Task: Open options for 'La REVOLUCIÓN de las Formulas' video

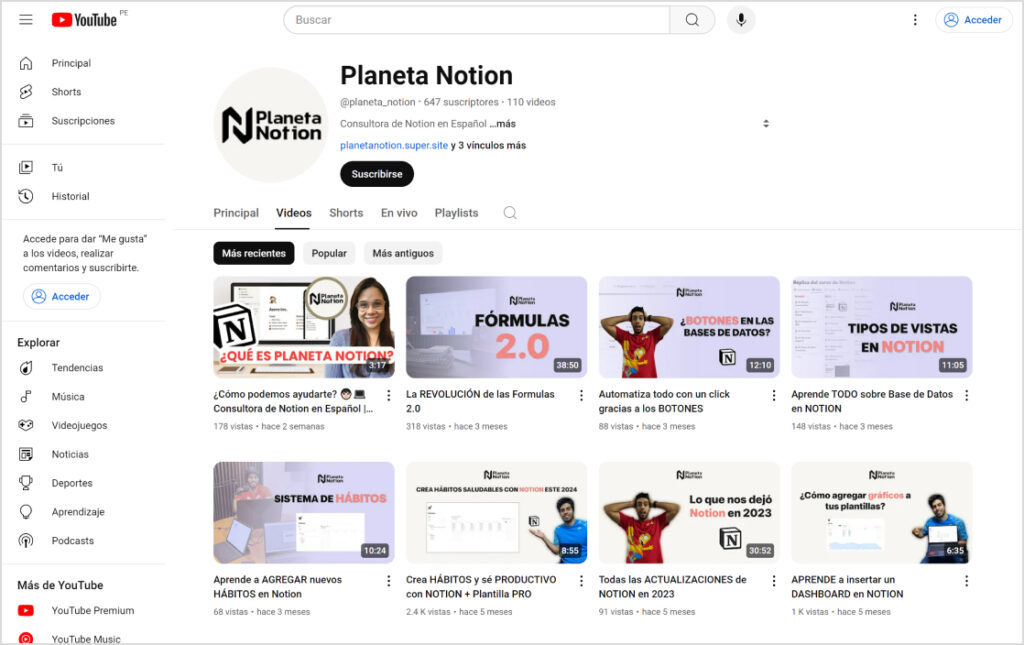Action: tap(581, 395)
